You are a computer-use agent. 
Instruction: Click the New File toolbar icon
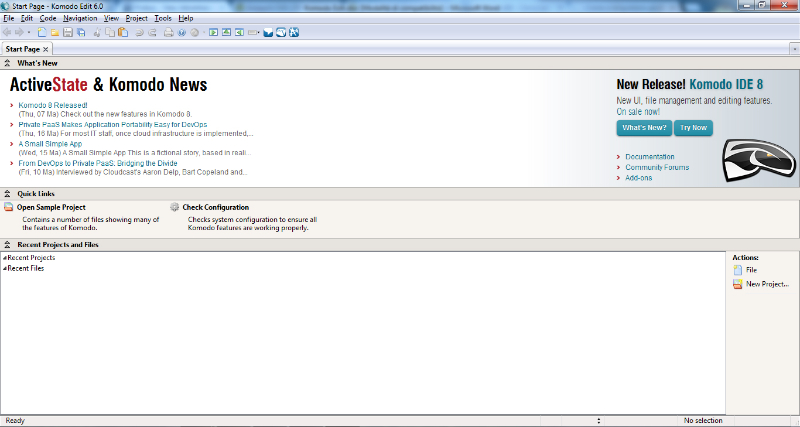click(43, 32)
